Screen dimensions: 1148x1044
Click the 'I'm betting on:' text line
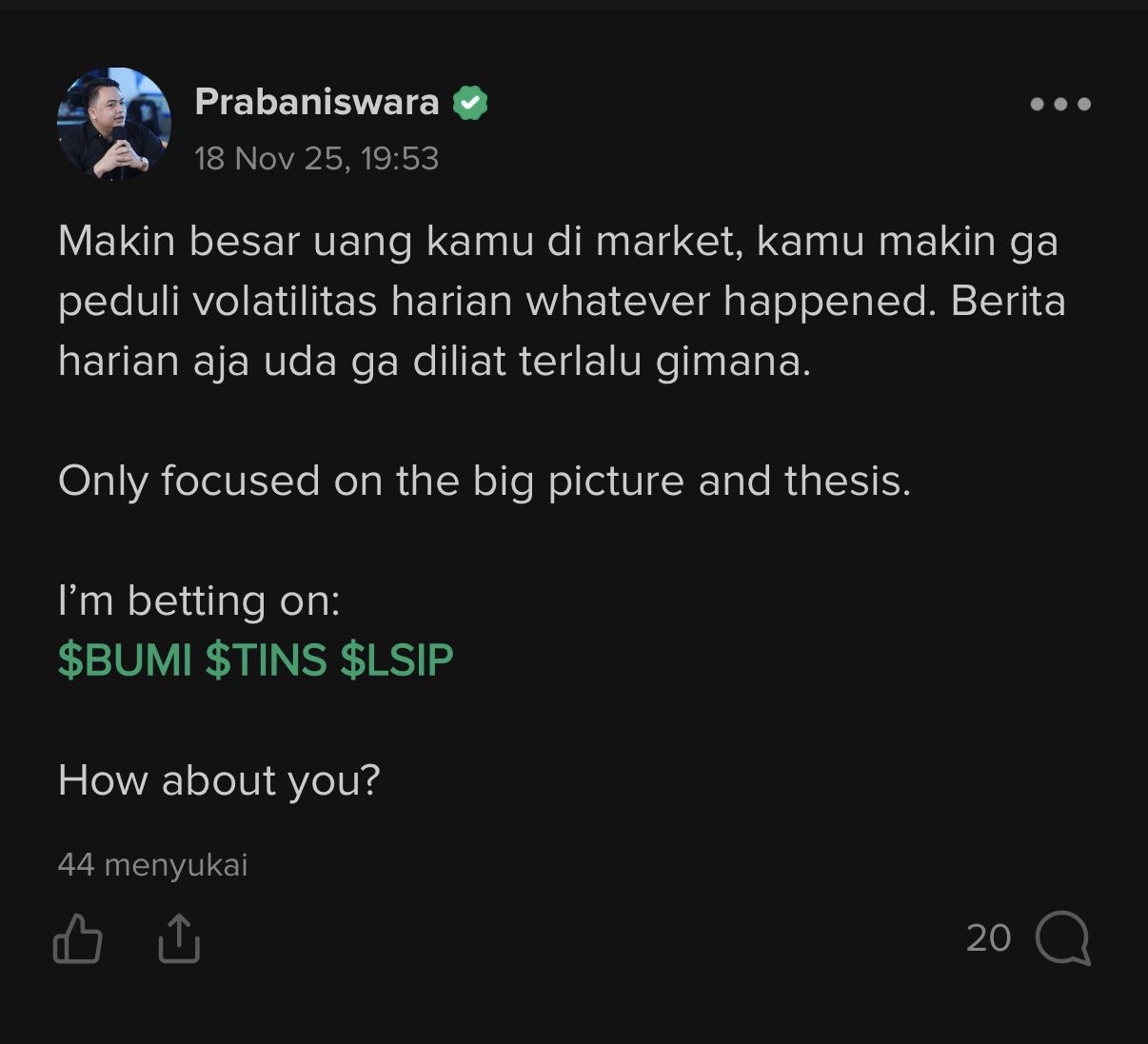199,601
